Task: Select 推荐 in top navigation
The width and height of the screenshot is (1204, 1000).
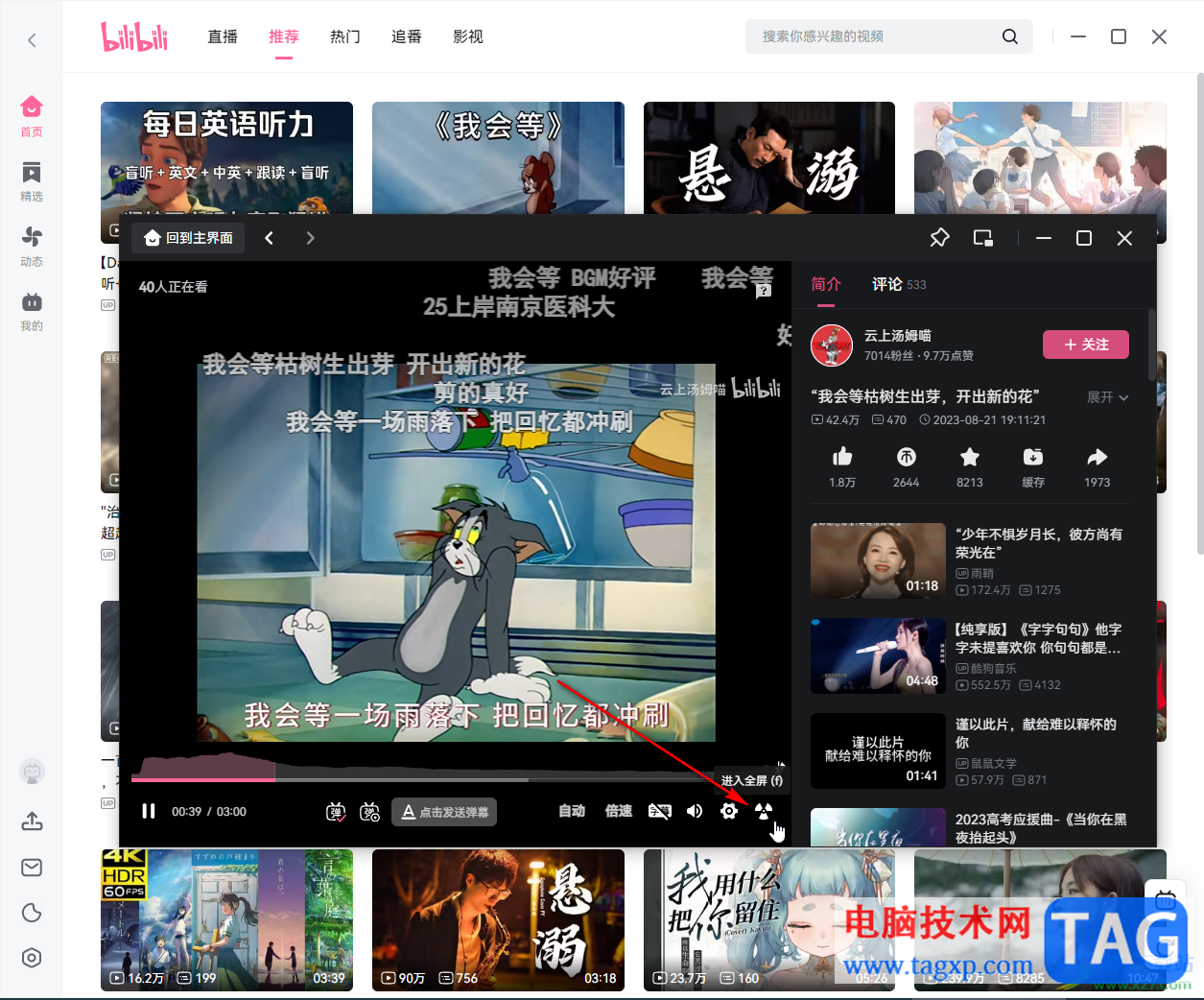Action: click(x=284, y=36)
